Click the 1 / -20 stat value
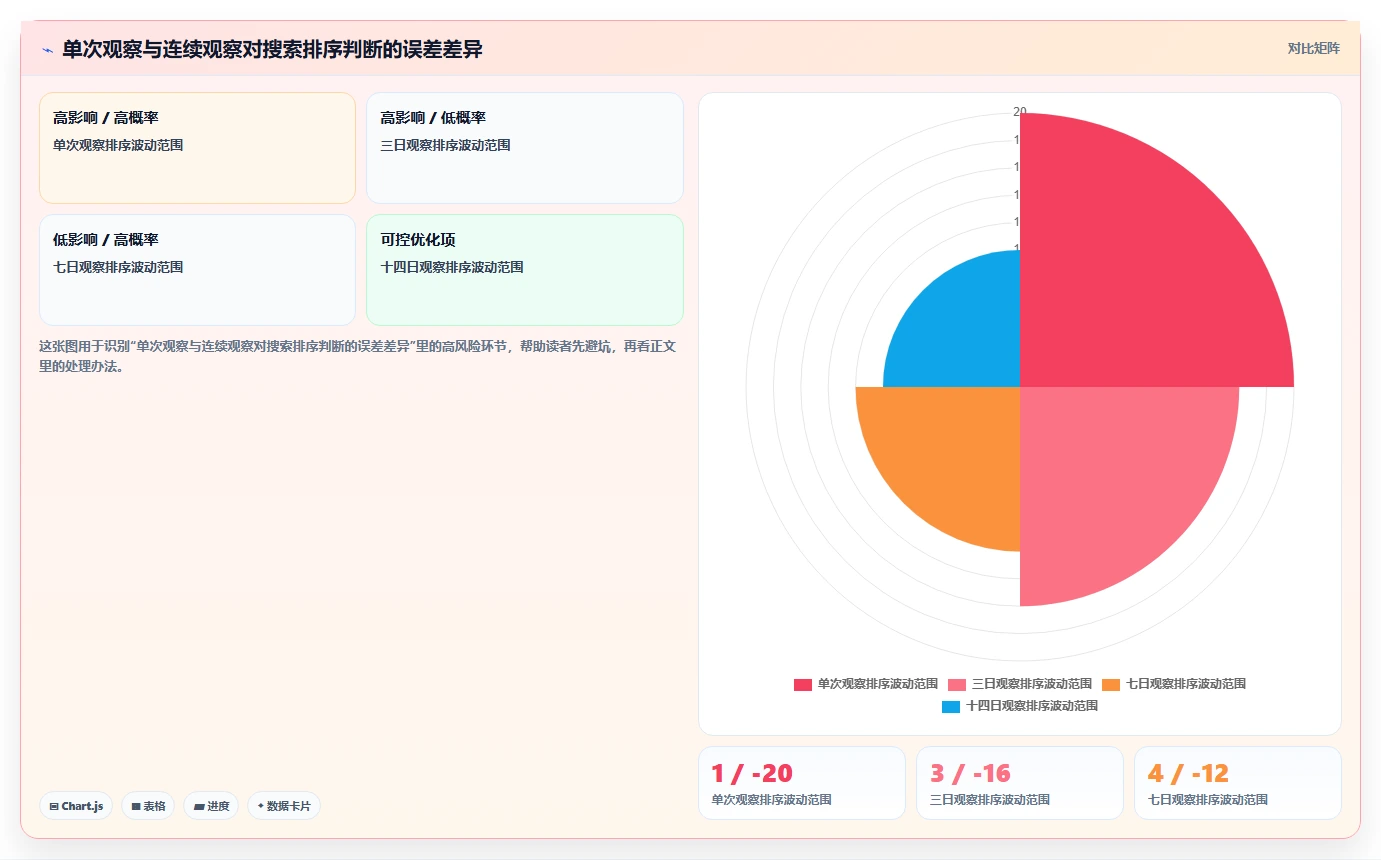 [752, 773]
